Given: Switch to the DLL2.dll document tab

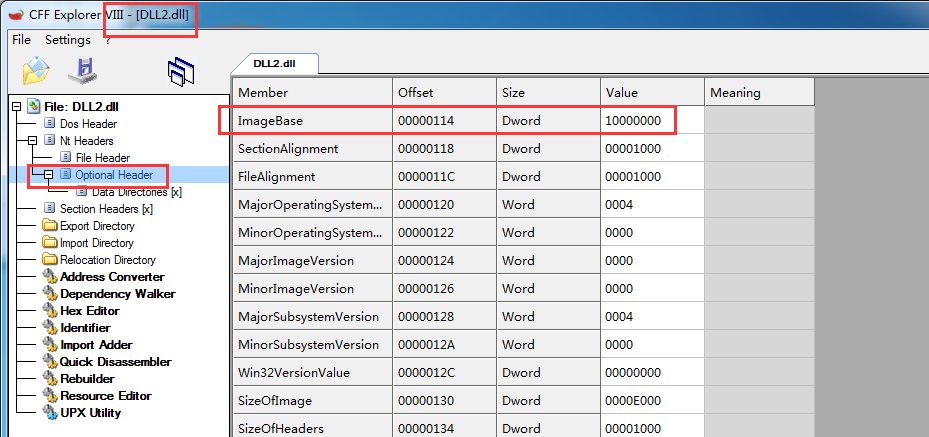Looking at the screenshot, I should (274, 64).
